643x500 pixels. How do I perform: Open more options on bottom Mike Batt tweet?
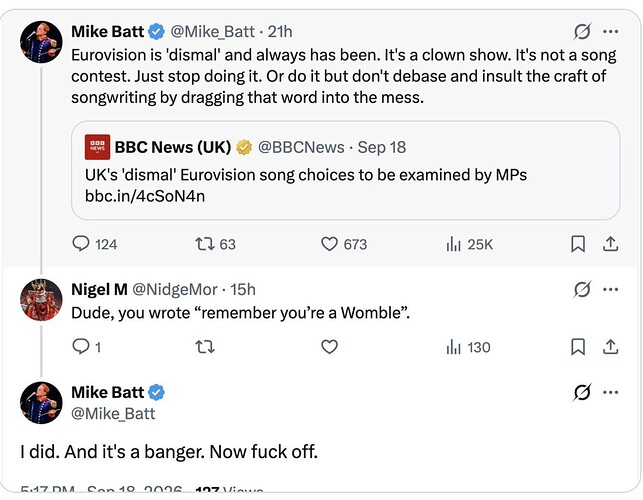[x=611, y=393]
